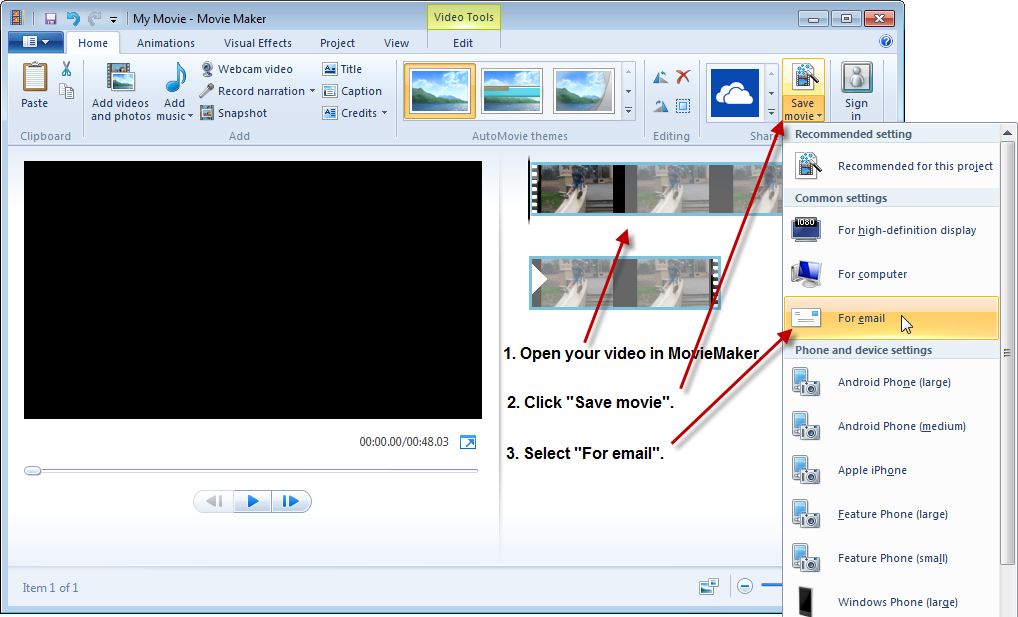The height and width of the screenshot is (617, 1018).
Task: Add a Caption to the clip
Action: click(352, 91)
